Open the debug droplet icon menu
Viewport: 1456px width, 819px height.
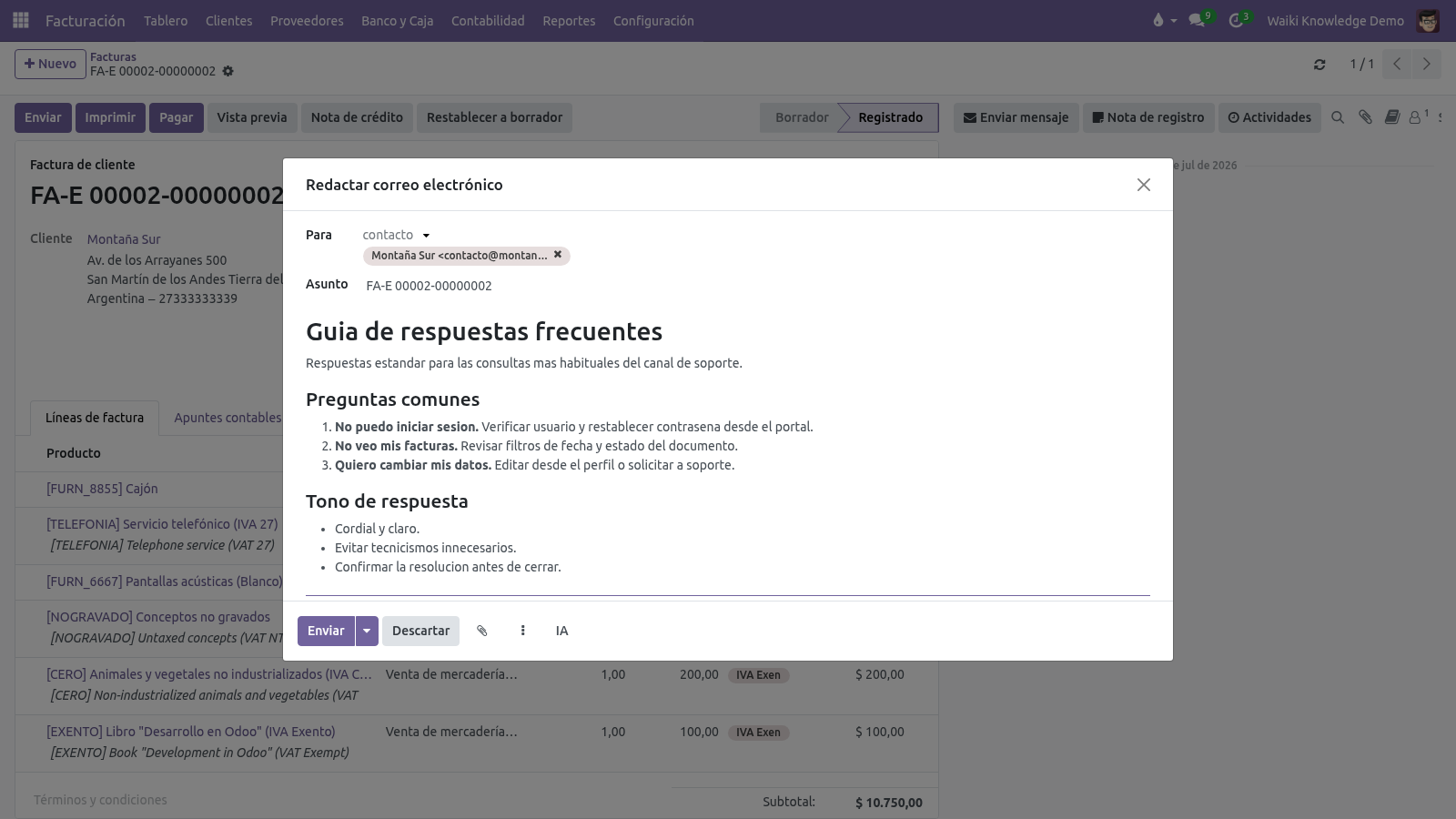[1164, 20]
